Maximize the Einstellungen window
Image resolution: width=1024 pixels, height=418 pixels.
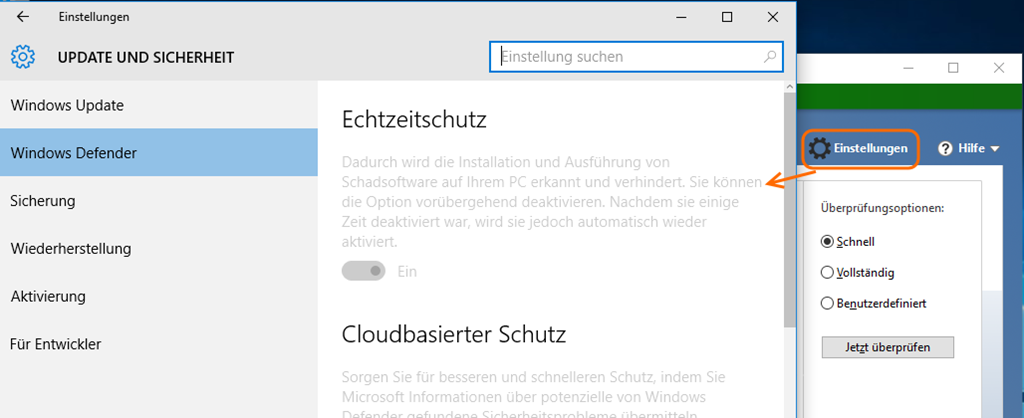[x=727, y=17]
